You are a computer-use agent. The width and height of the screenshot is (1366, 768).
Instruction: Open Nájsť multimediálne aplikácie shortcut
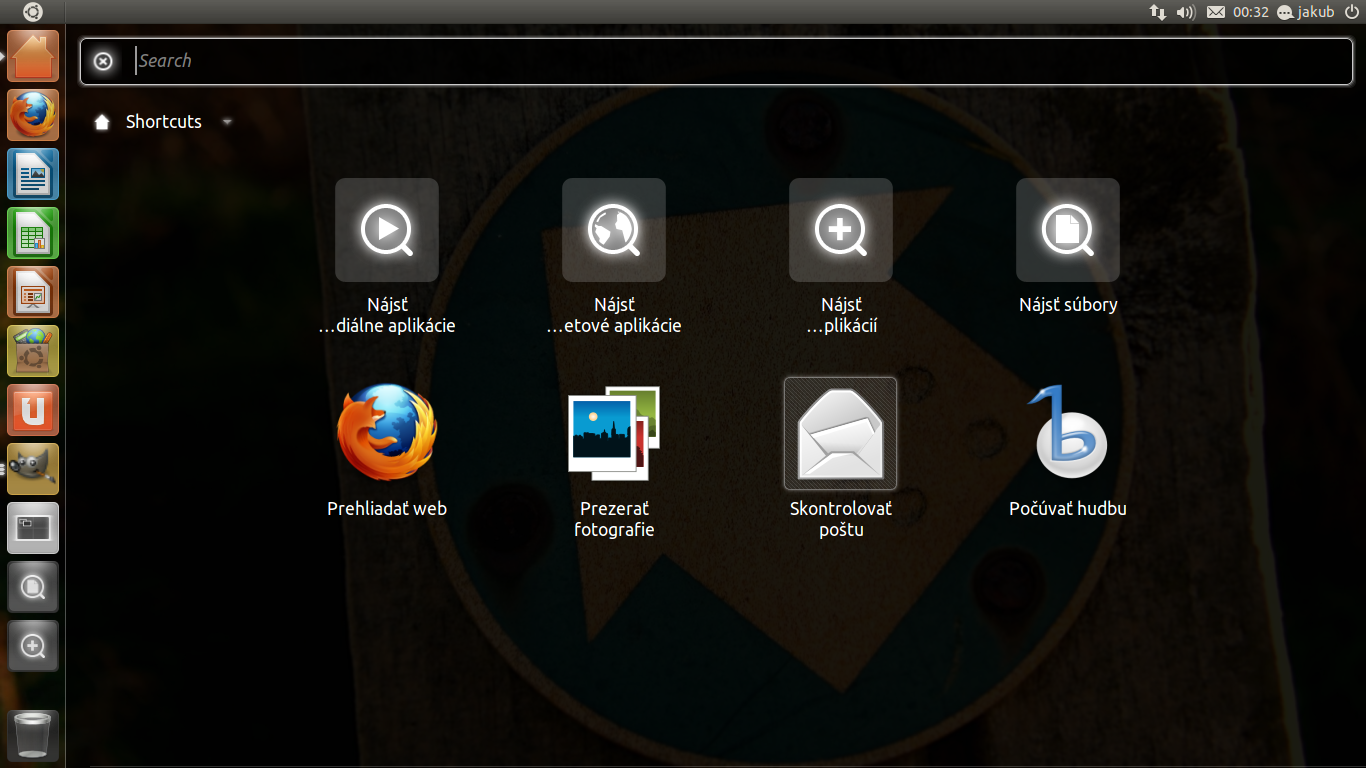[387, 230]
